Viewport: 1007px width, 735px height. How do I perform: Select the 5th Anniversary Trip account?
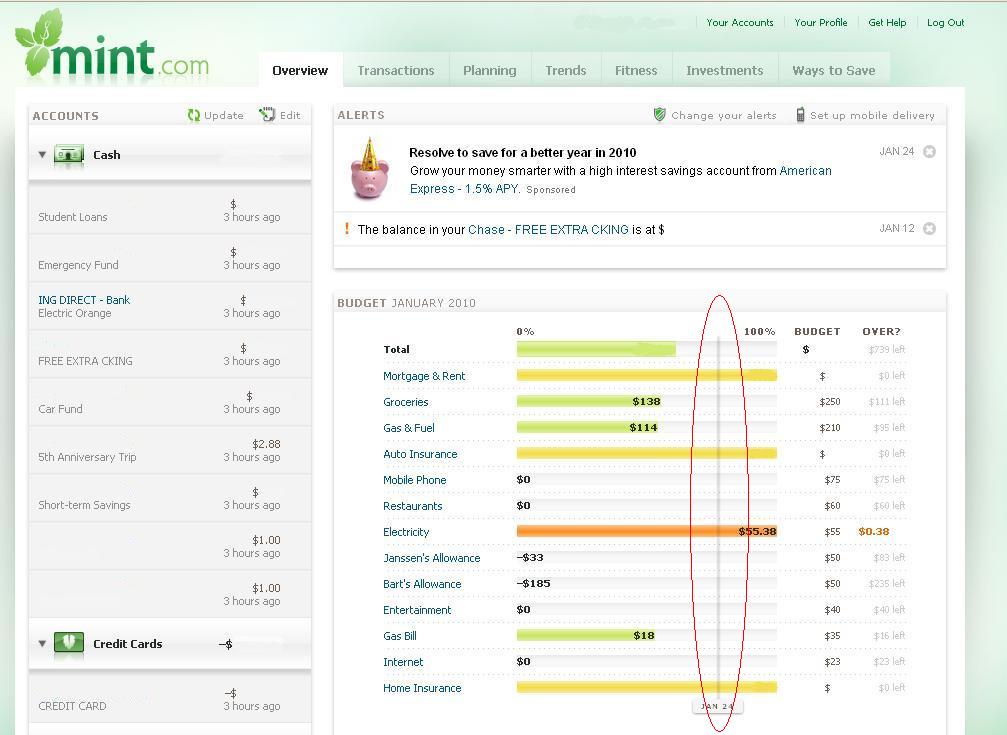[x=170, y=450]
